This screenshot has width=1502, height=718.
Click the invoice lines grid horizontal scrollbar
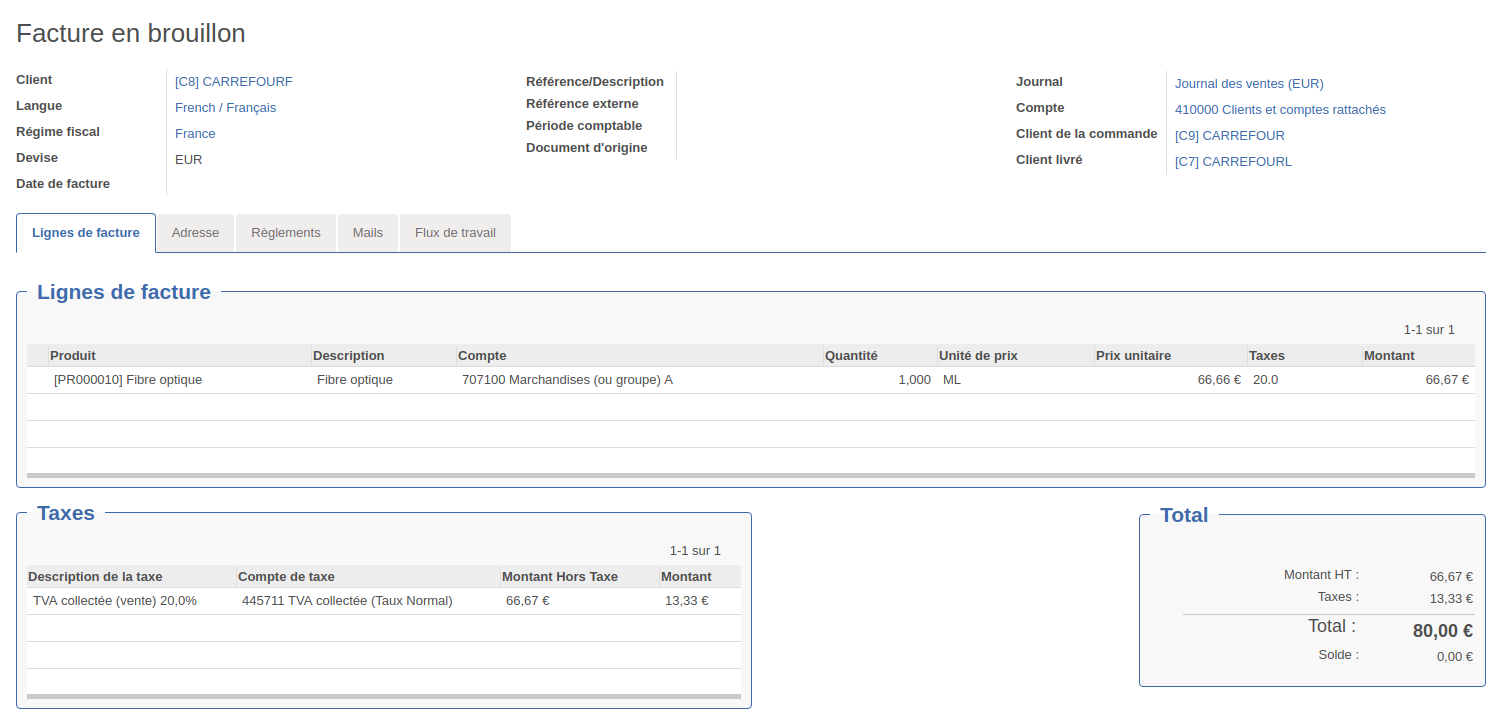pos(750,476)
